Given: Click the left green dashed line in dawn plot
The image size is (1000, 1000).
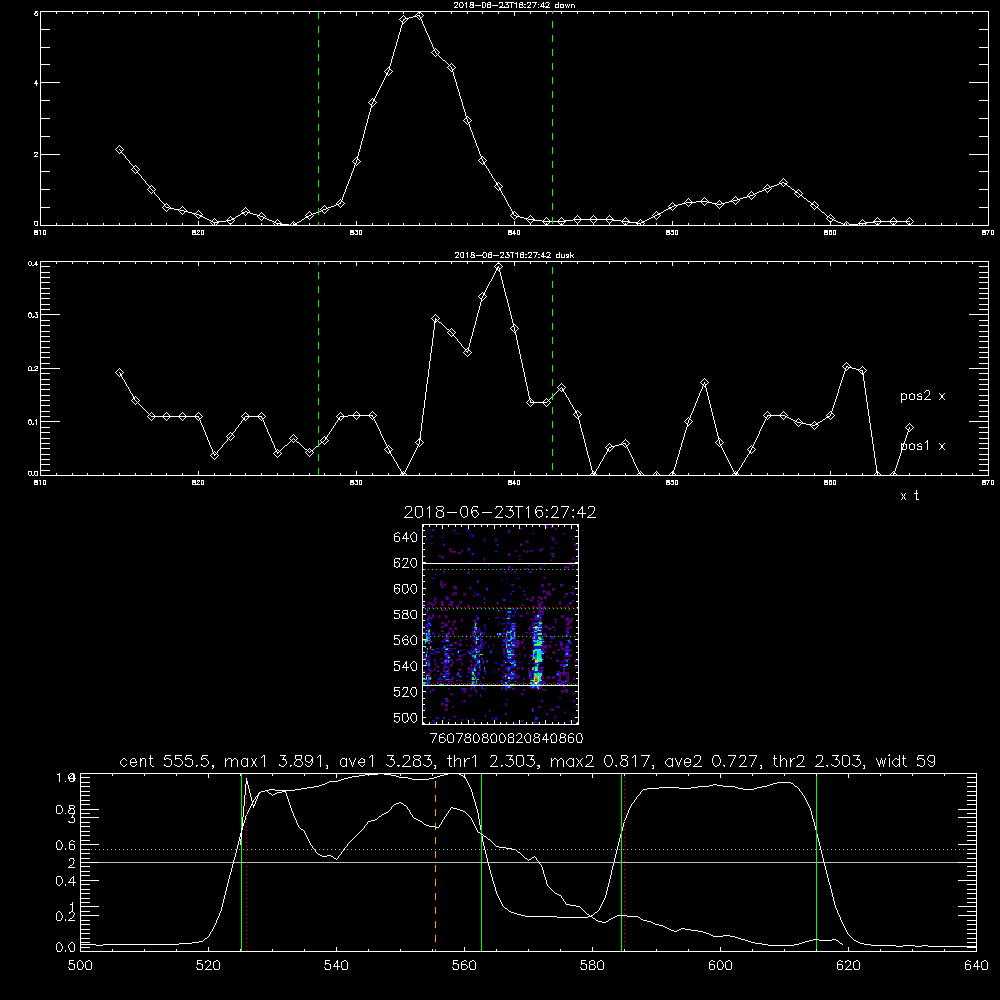Looking at the screenshot, I should [318, 118].
